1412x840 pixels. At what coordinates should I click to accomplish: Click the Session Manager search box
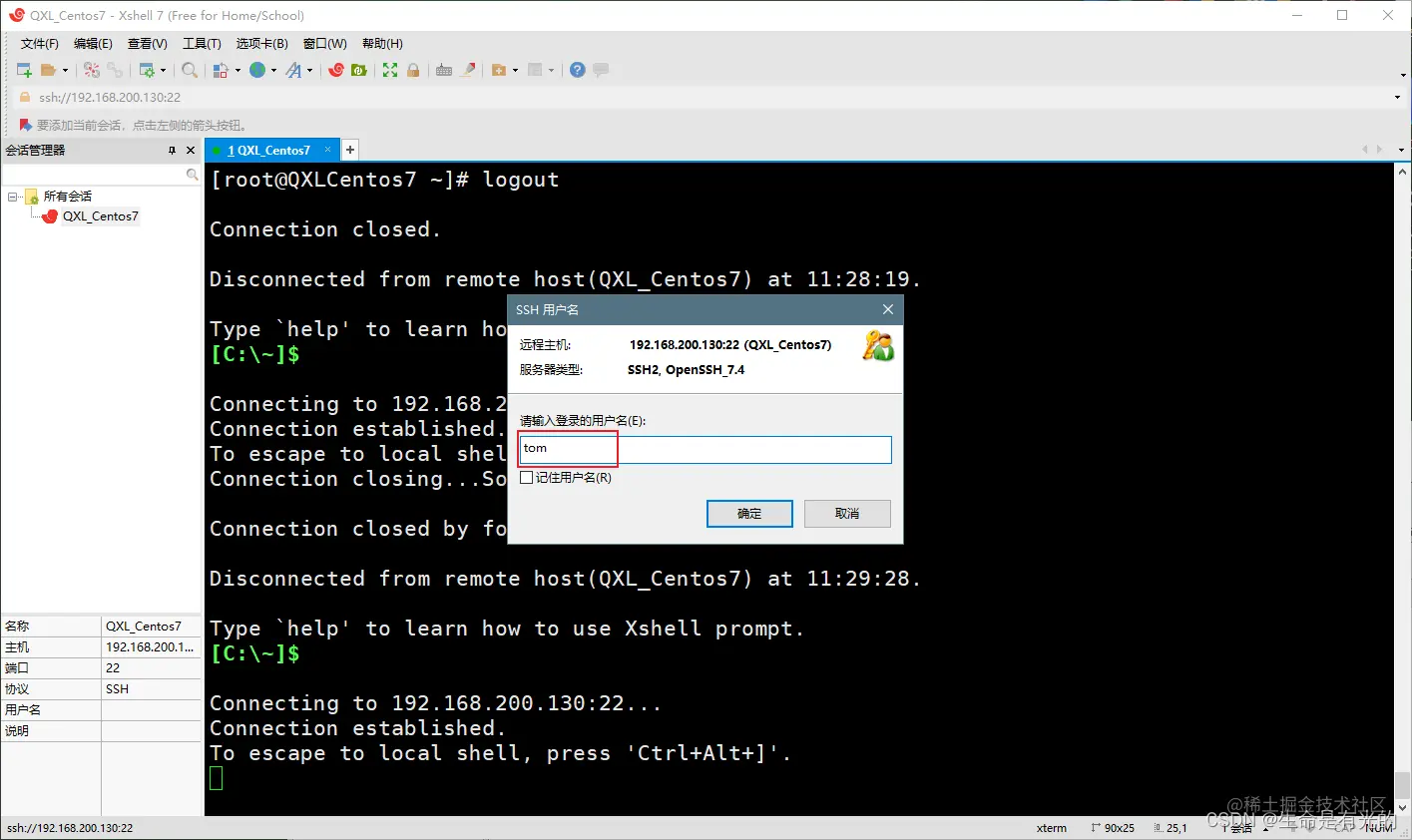click(94, 174)
